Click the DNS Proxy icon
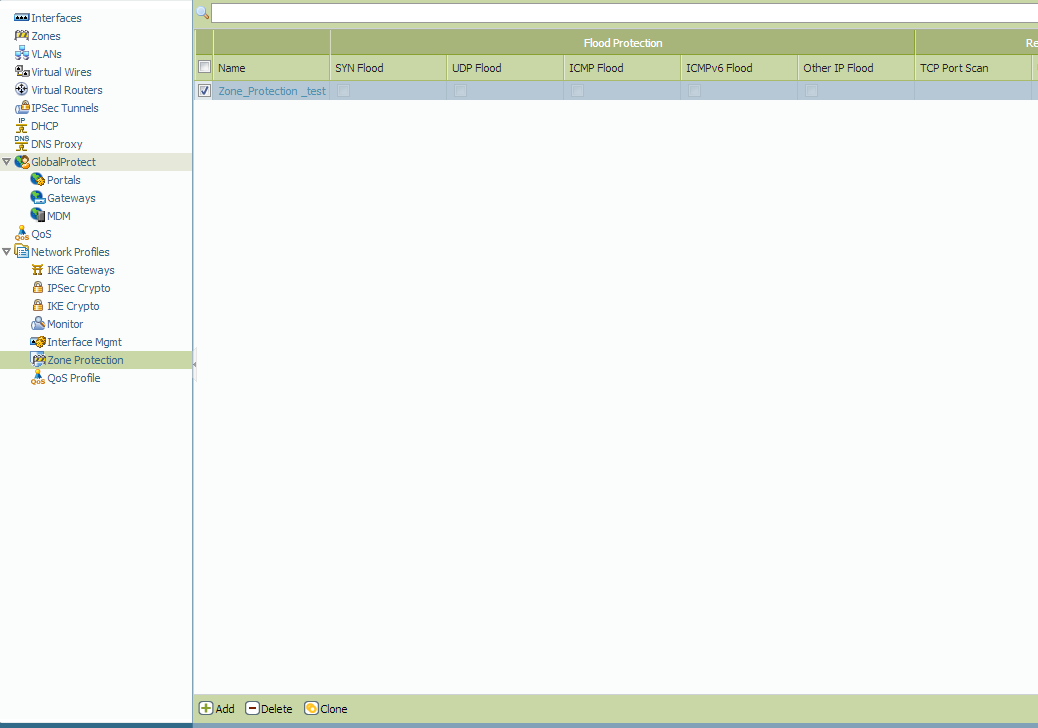 click(22, 144)
